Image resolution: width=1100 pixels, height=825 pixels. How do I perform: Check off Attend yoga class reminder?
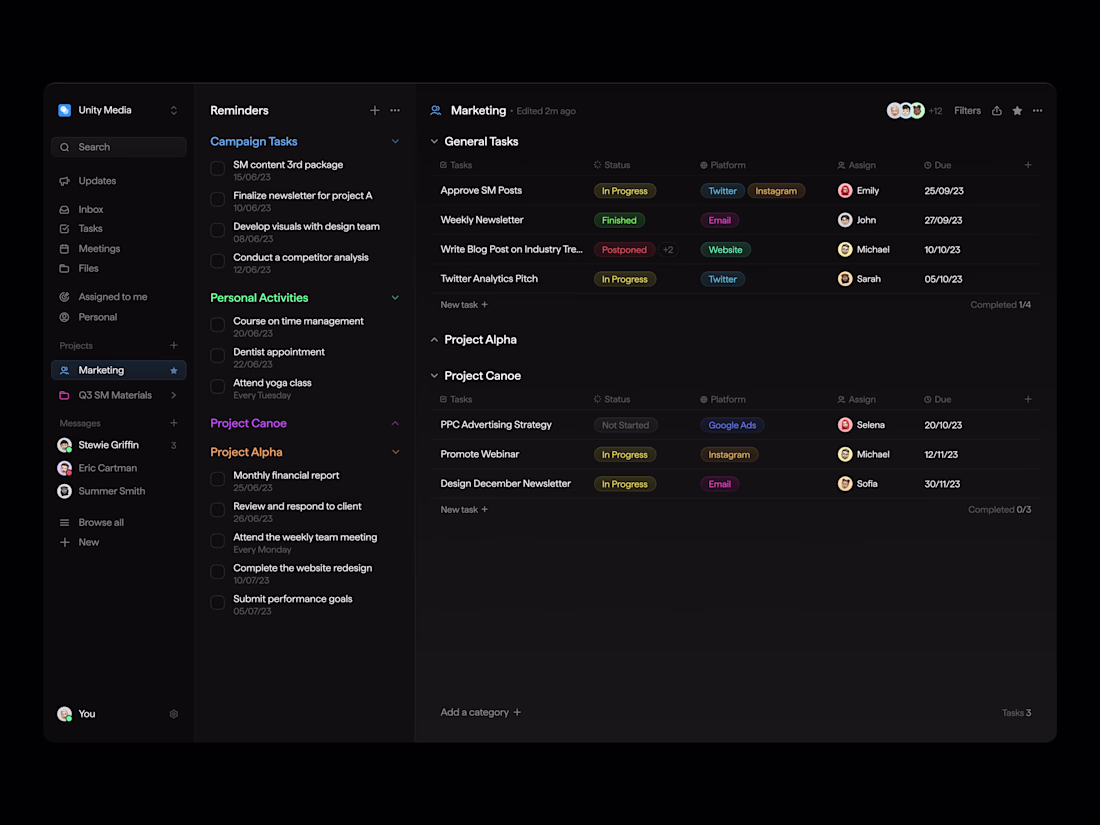click(217, 387)
